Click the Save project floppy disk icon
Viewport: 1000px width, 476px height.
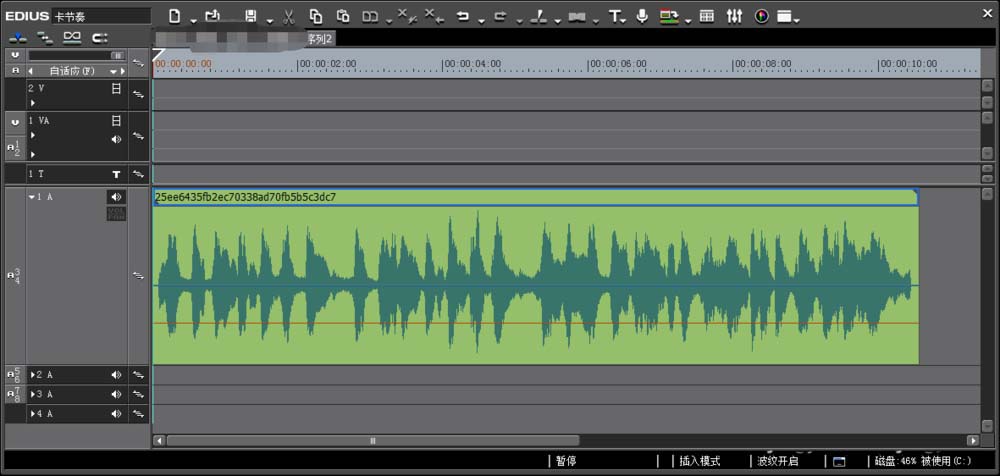[x=251, y=16]
